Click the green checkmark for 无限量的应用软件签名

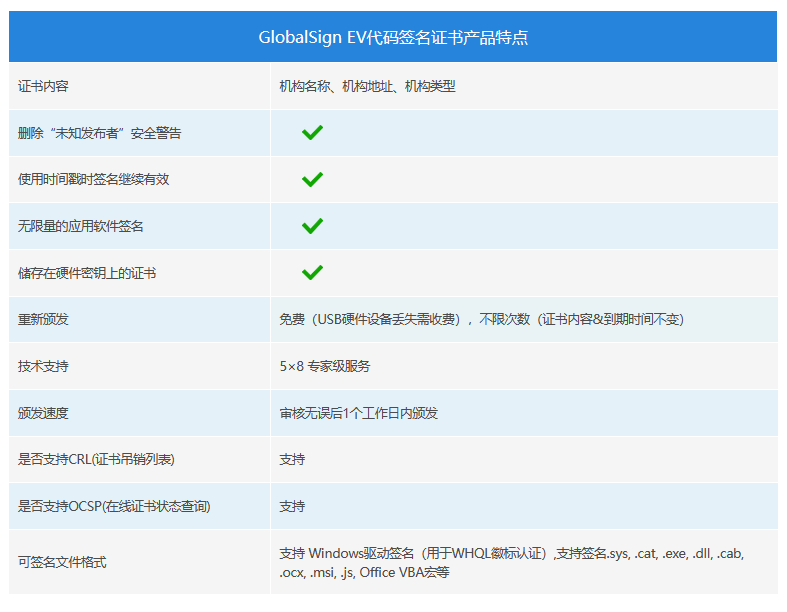click(312, 226)
